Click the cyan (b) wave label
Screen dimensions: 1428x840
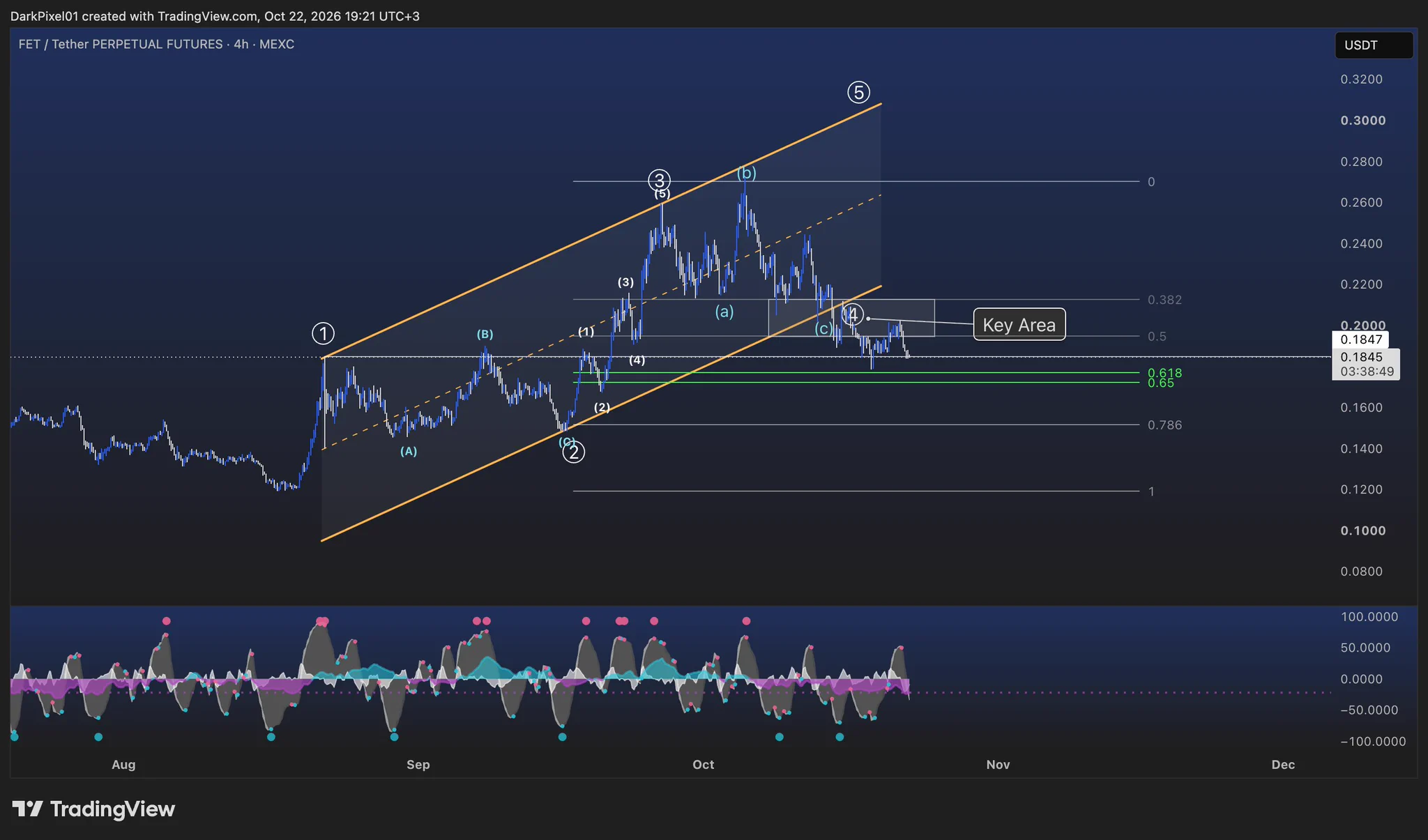point(747,172)
